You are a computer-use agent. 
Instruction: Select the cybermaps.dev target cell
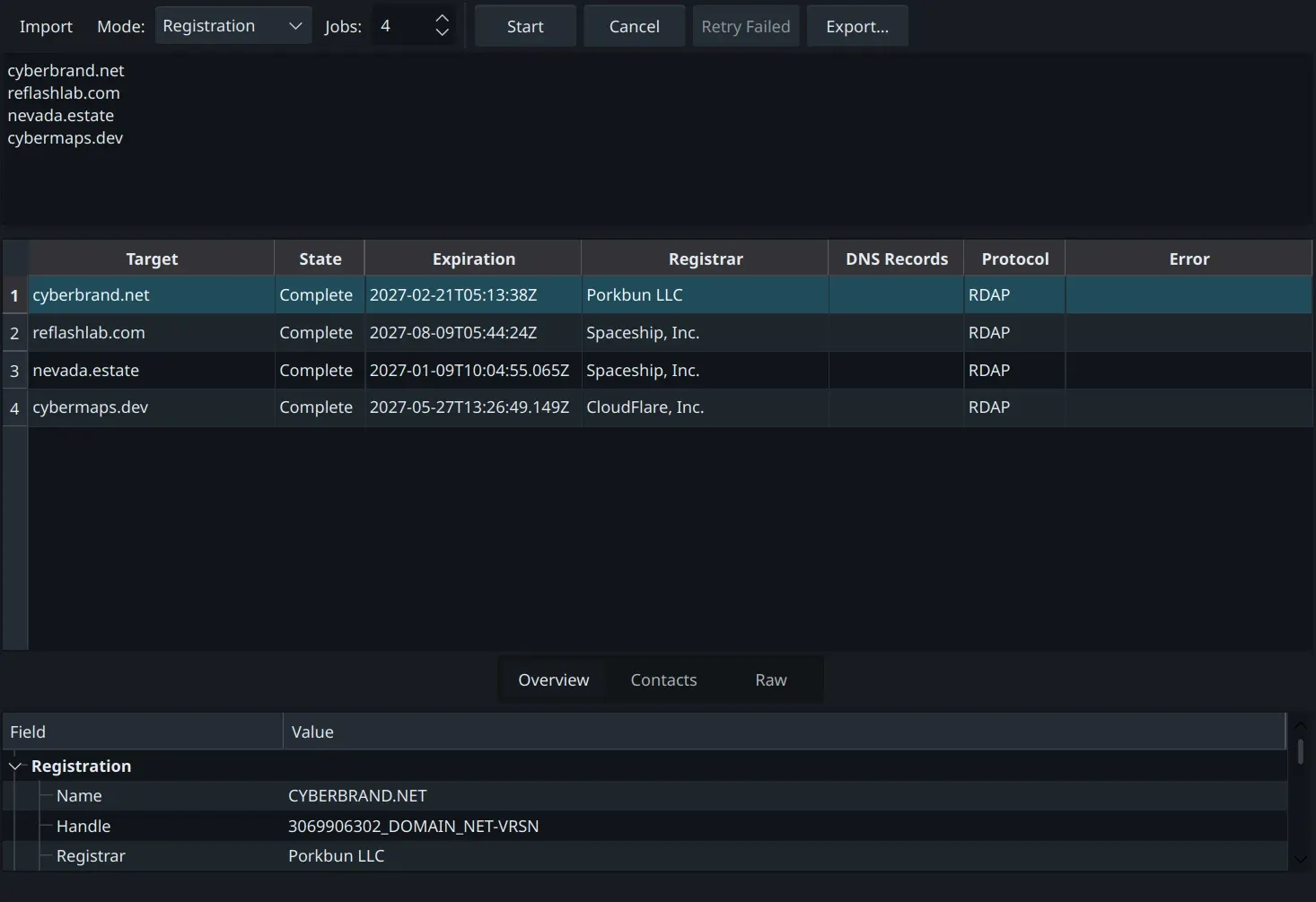point(152,407)
